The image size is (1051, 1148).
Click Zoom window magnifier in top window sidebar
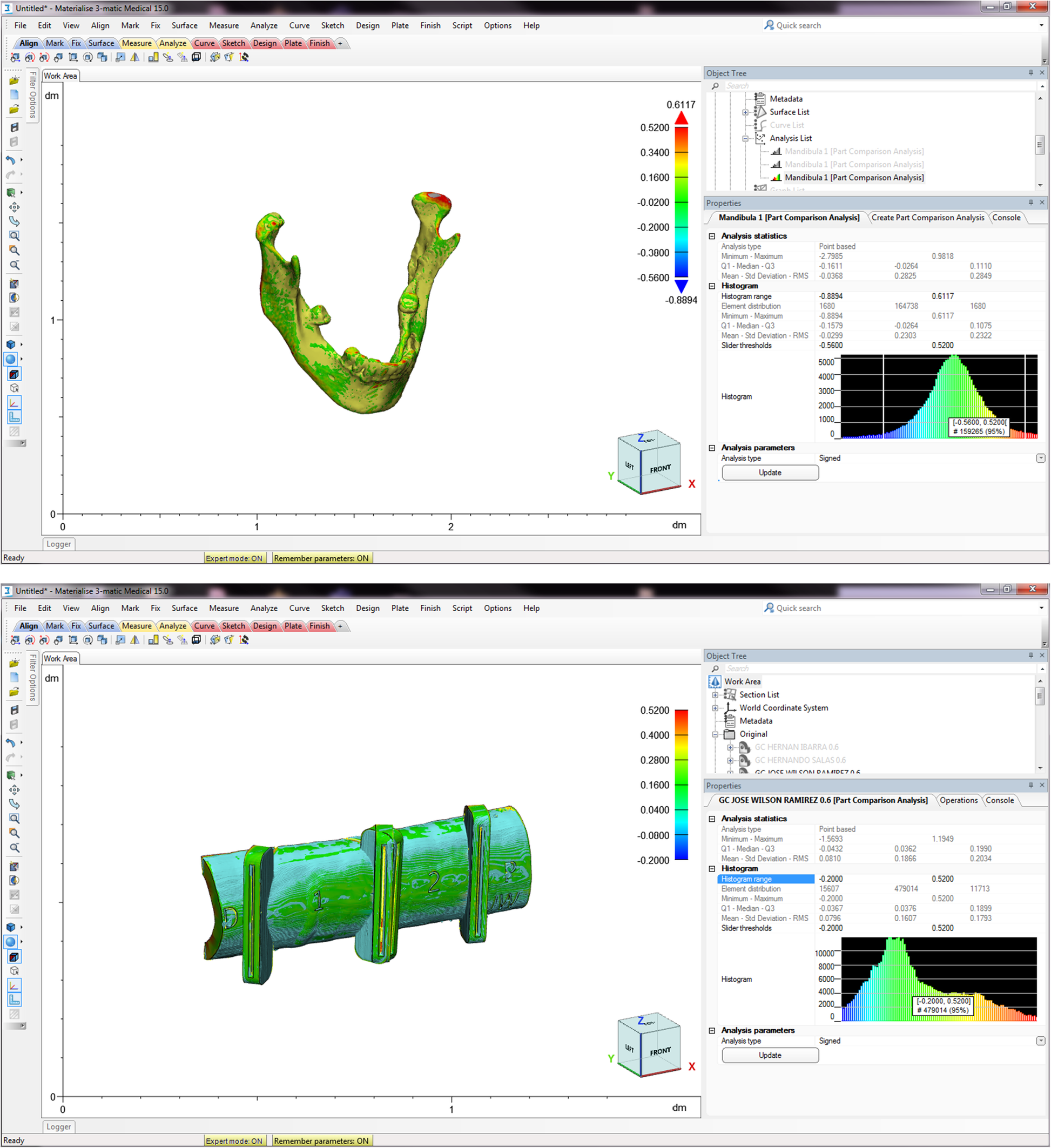(14, 237)
